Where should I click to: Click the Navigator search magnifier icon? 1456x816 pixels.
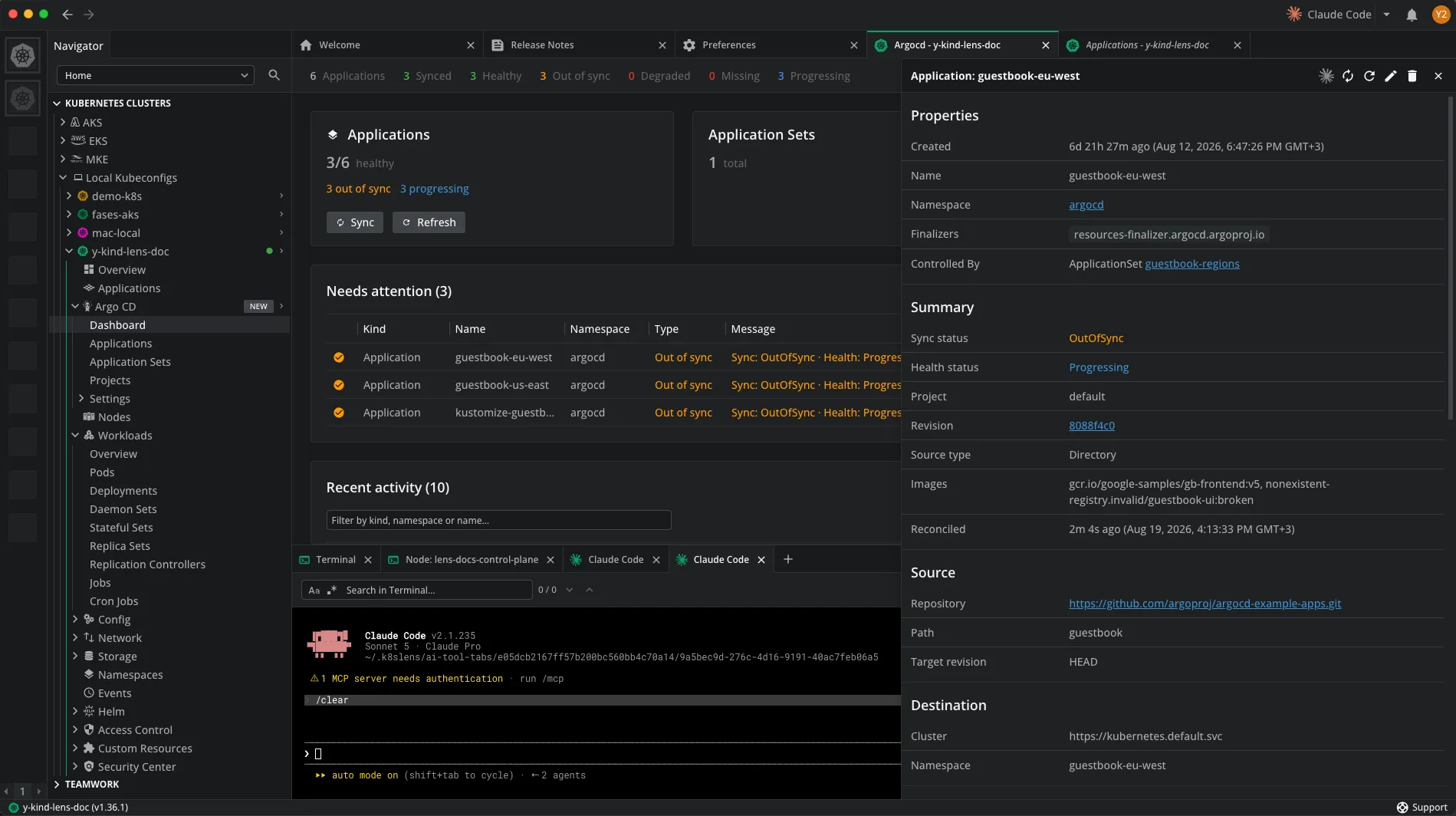coord(274,75)
